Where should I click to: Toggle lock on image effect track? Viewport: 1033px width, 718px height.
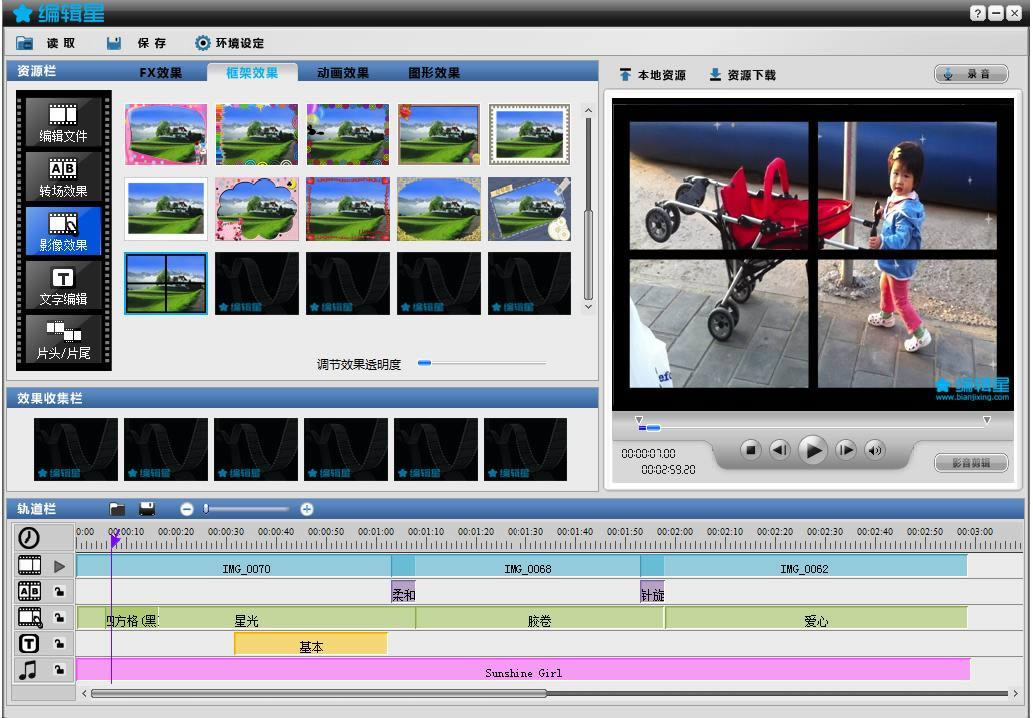[59, 618]
